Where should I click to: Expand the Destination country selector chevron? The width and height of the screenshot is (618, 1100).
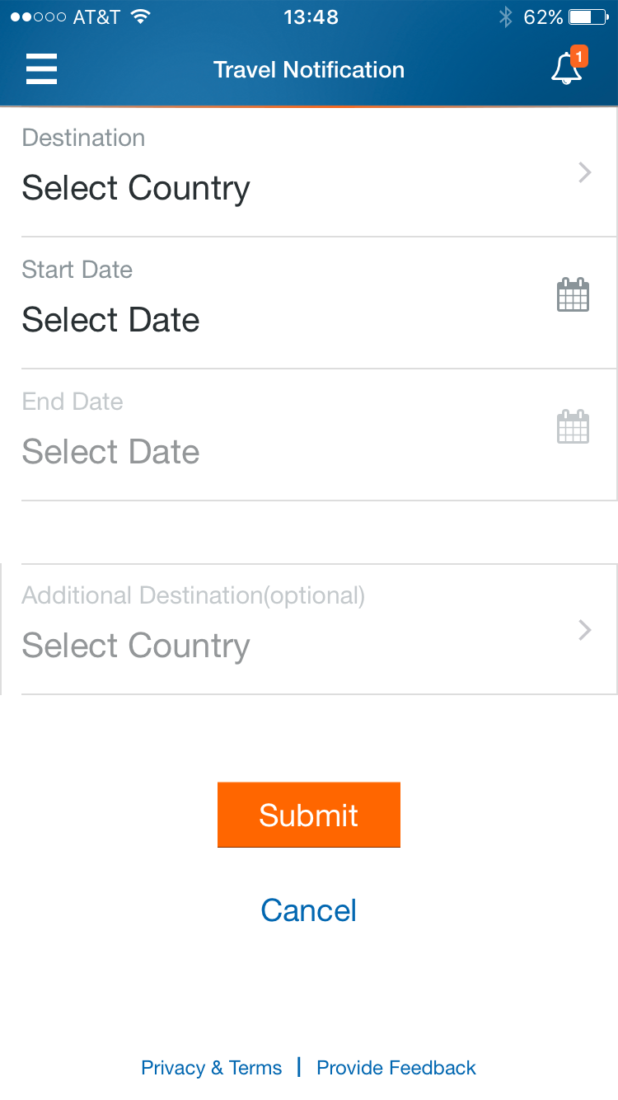[584, 172]
